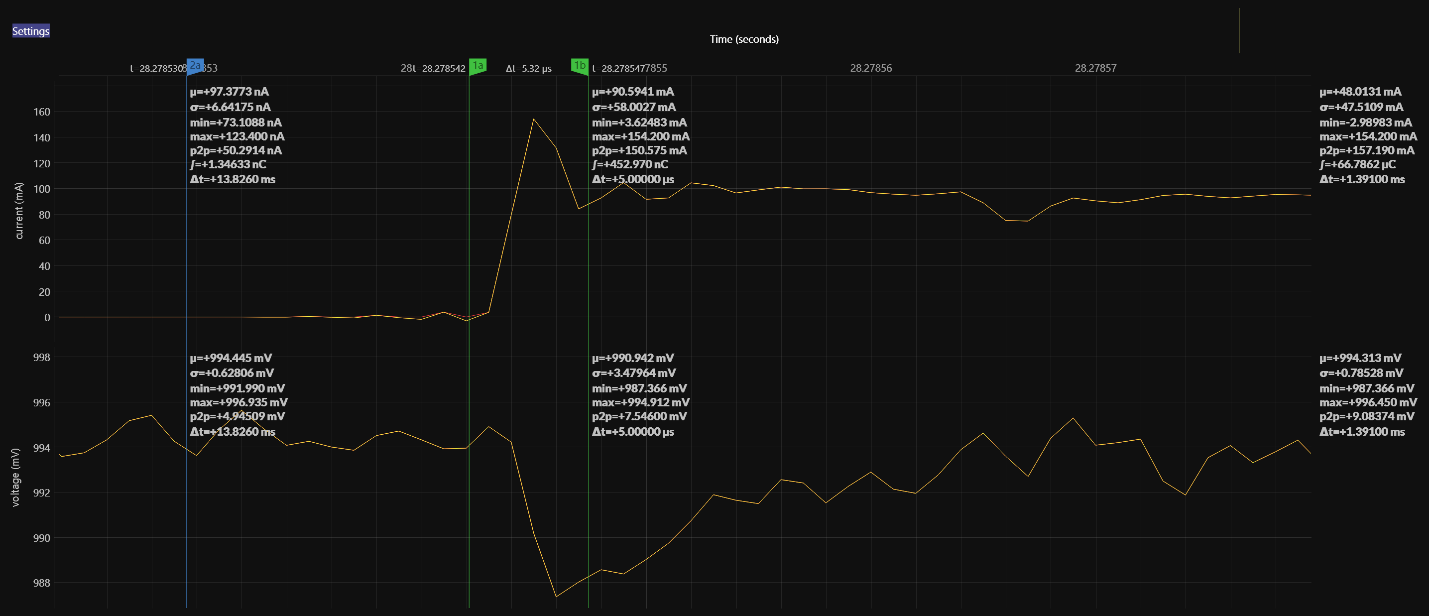Screen dimensions: 1429x616
Task: Select the green 1a marker flag
Action: click(x=478, y=66)
